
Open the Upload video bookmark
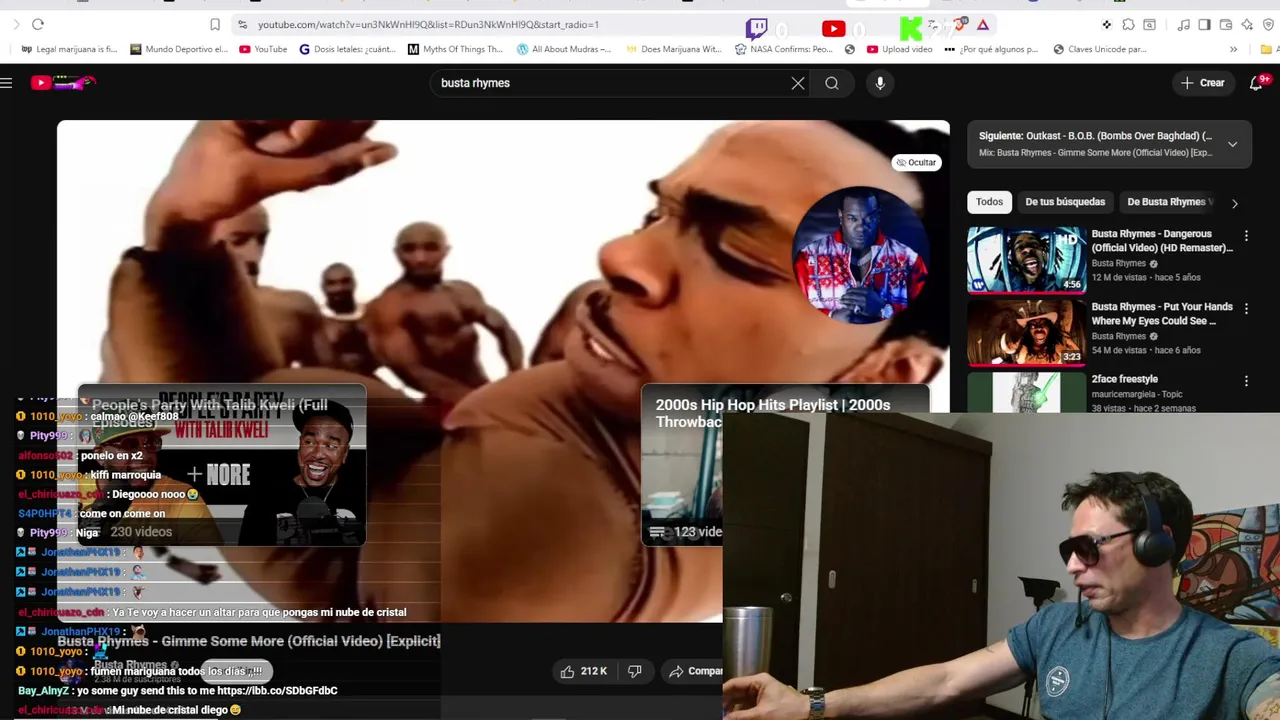[x=899, y=49]
